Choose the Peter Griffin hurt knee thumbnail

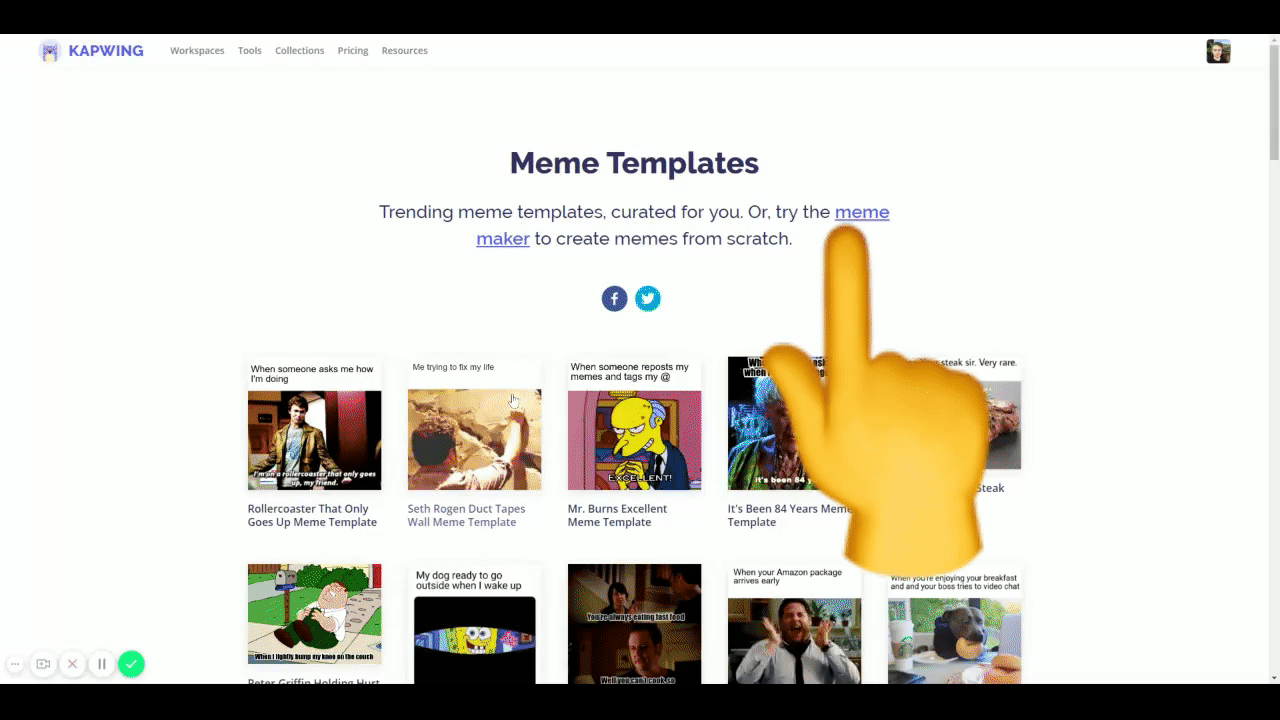click(x=314, y=613)
